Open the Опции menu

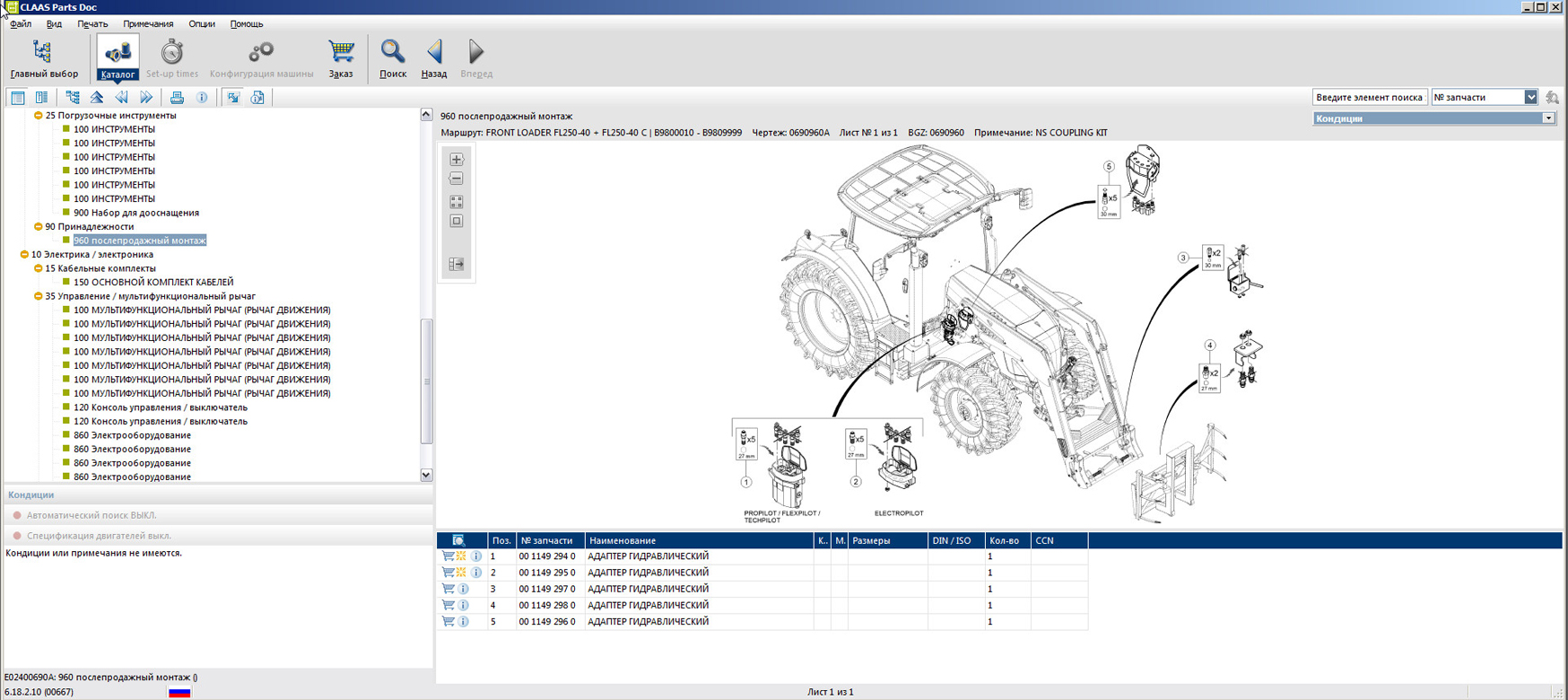[202, 24]
